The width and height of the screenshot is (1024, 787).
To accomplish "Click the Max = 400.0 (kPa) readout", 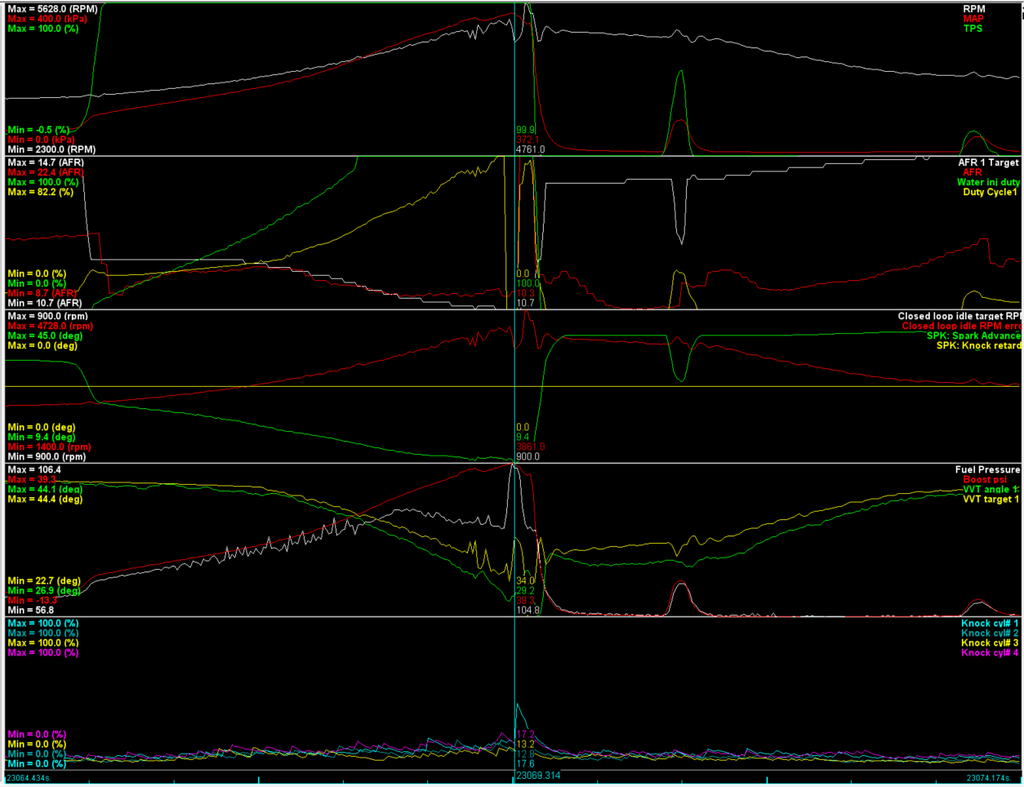I will pos(47,19).
